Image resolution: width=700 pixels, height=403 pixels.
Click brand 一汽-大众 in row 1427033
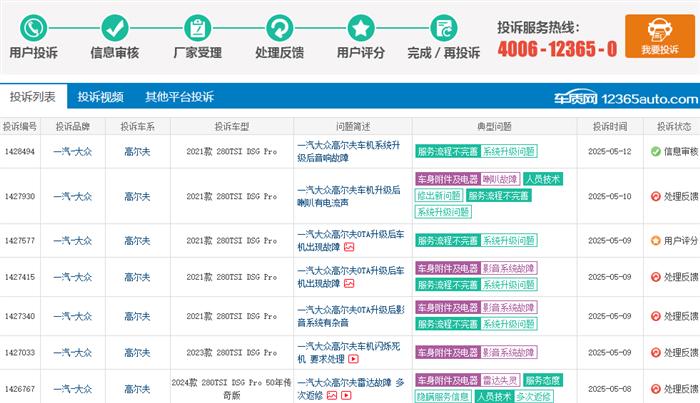pyautogui.click(x=73, y=353)
